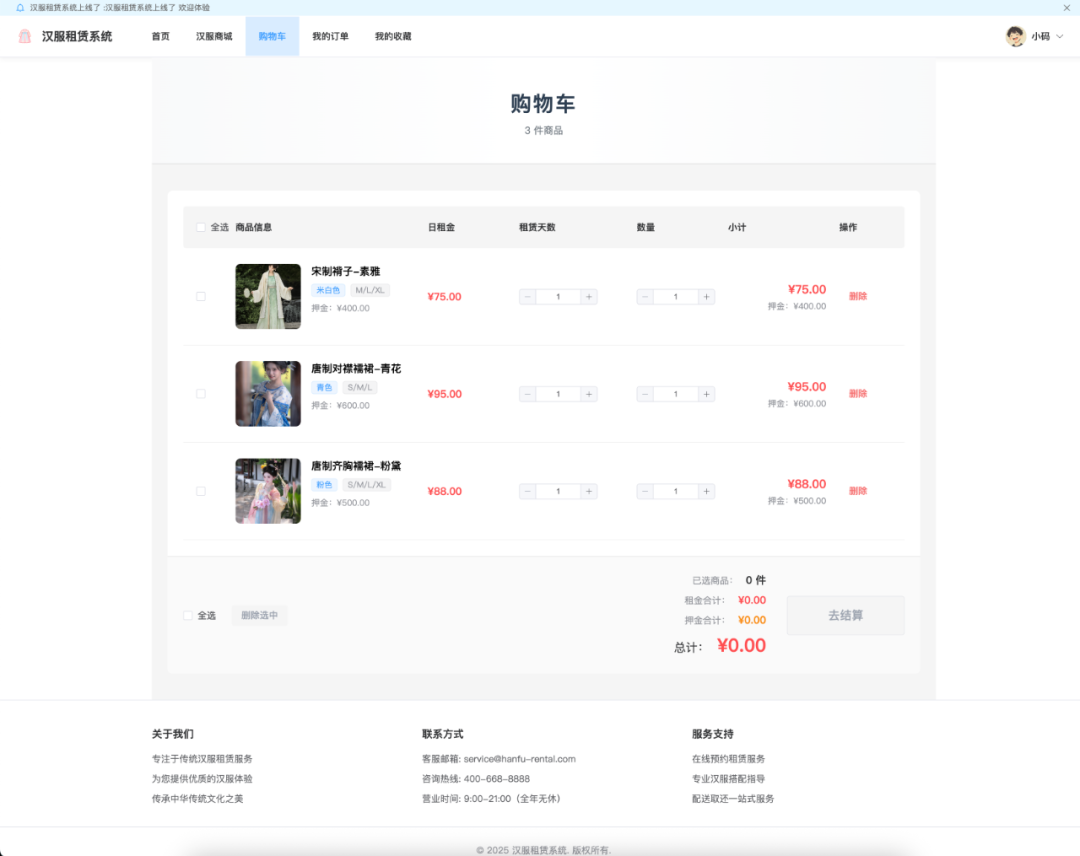
Task: Open the 汉服商城 navigation item
Action: tap(214, 36)
